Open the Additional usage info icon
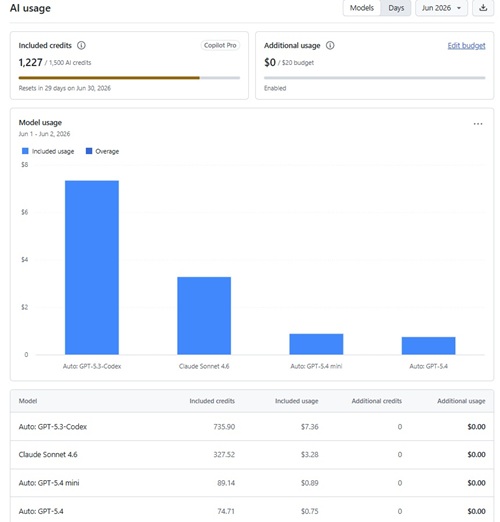Screen dimensions: 500x522 pyautogui.click(x=330, y=45)
